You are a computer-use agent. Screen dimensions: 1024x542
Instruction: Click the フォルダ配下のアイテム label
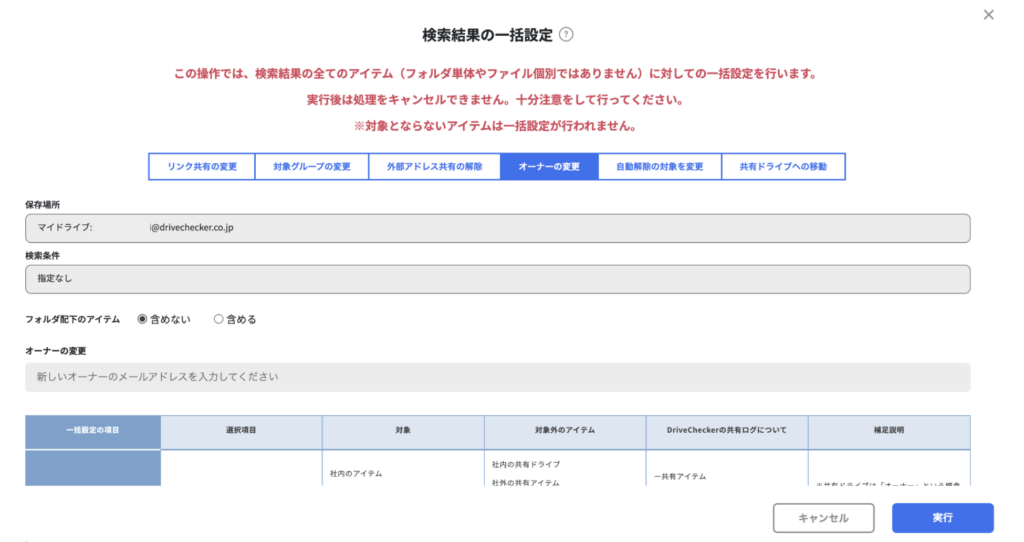tap(72, 319)
